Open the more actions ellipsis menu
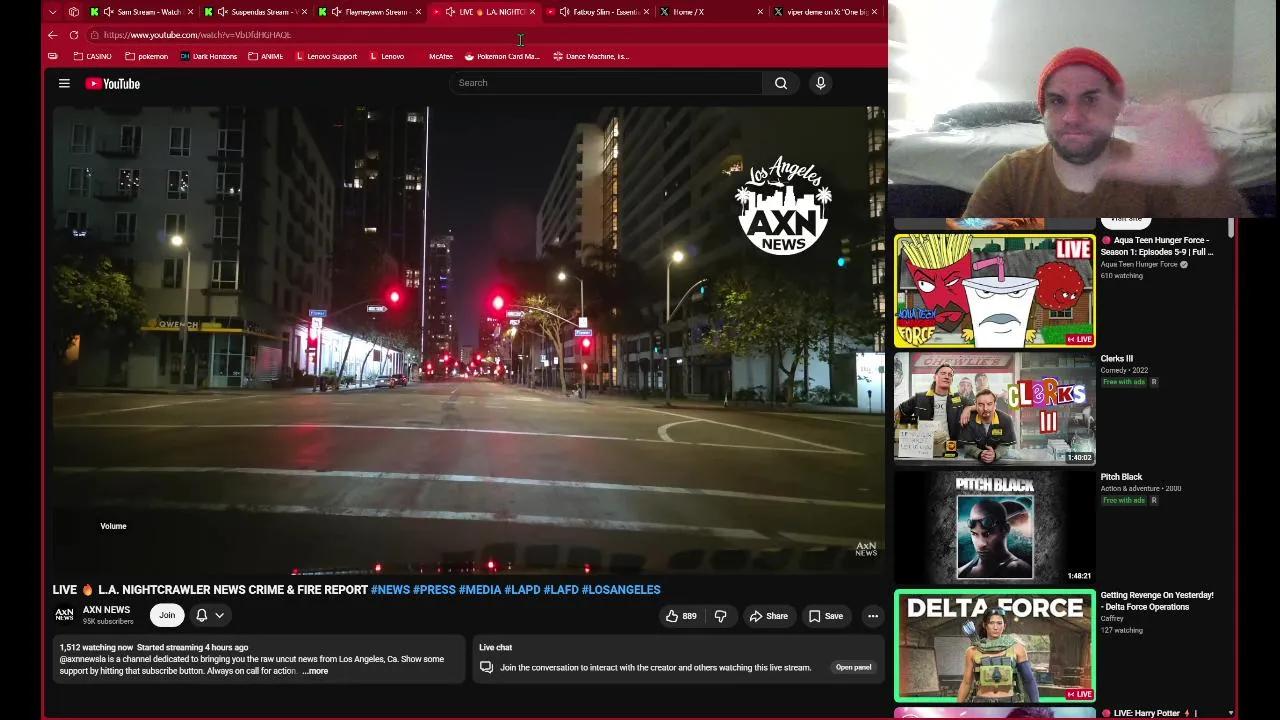 point(873,616)
